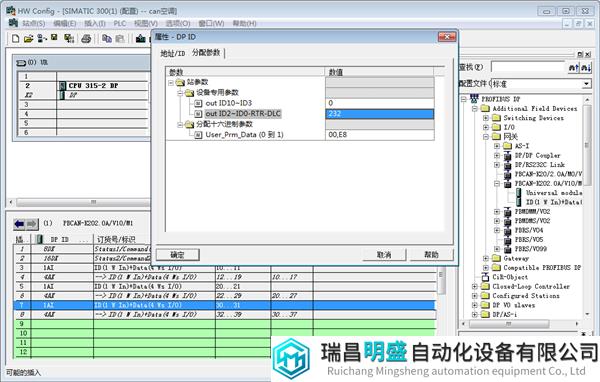Viewport: 600px width, 382px height.
Task: Expand the Closed-Loop Controller folder
Action: coord(475,286)
